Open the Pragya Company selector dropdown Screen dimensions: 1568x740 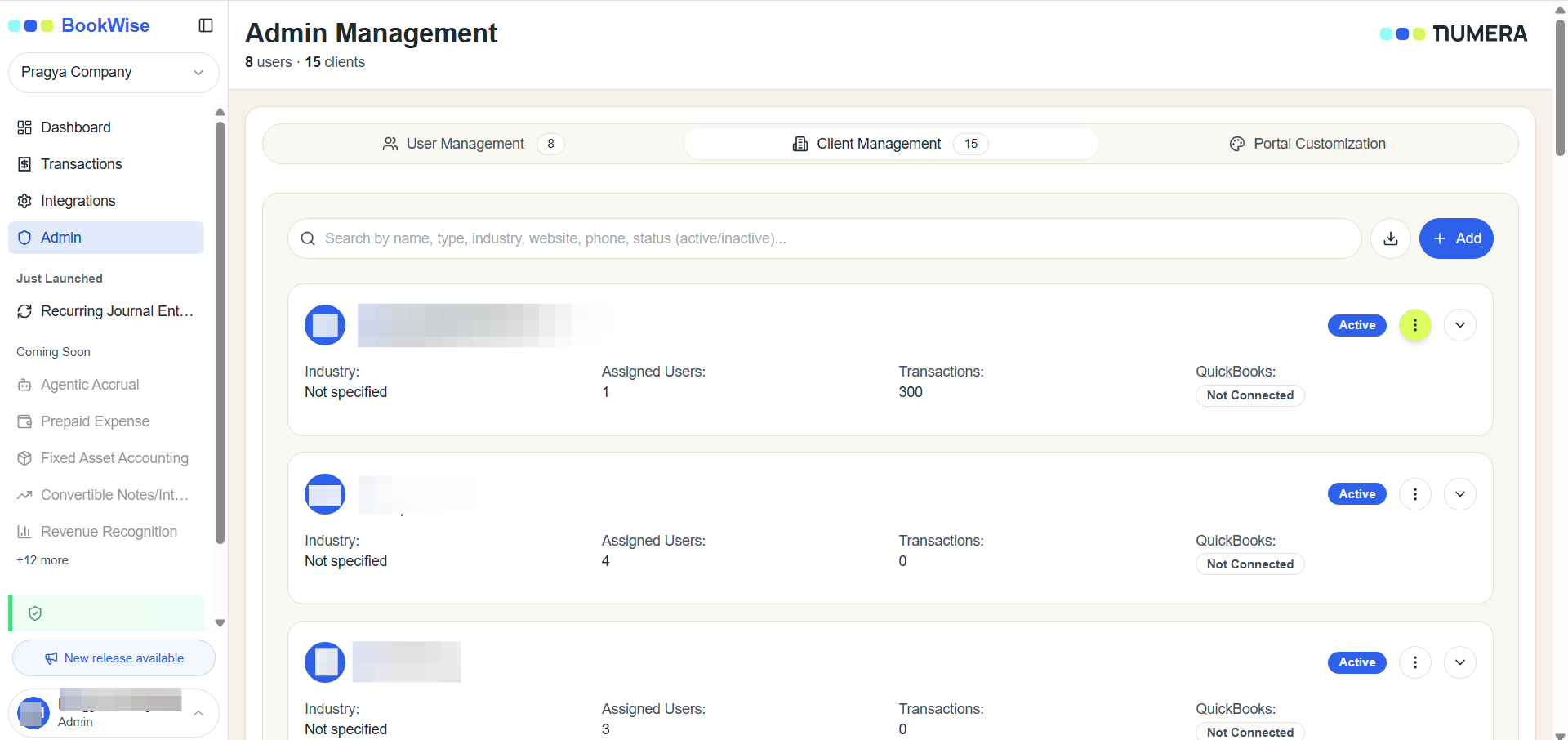point(114,72)
